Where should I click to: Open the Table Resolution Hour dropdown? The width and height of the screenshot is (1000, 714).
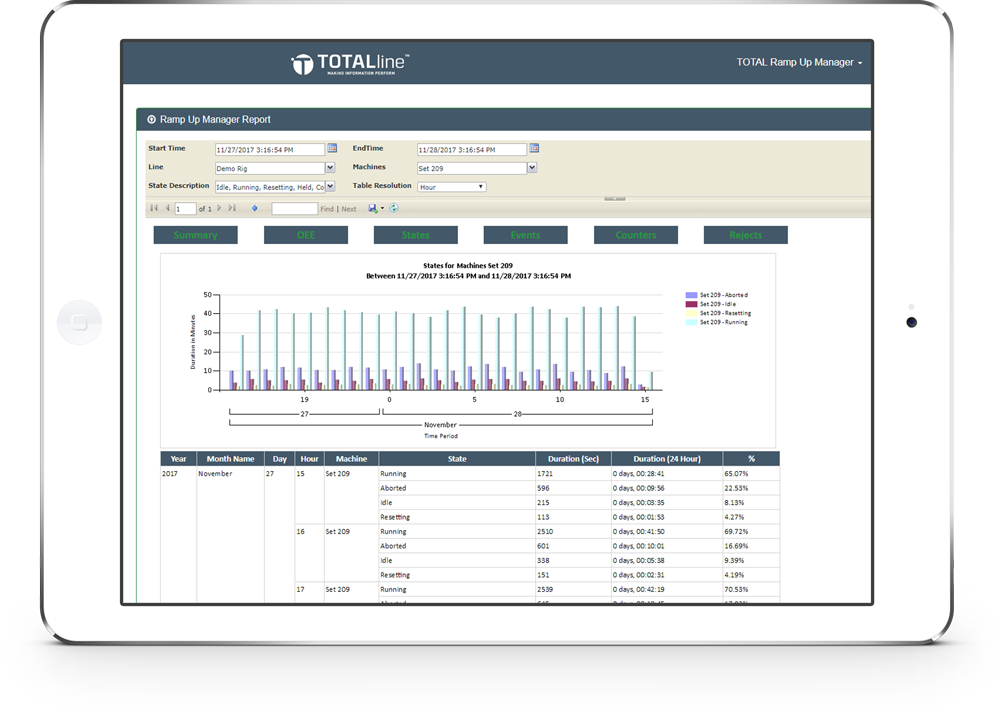(452, 187)
